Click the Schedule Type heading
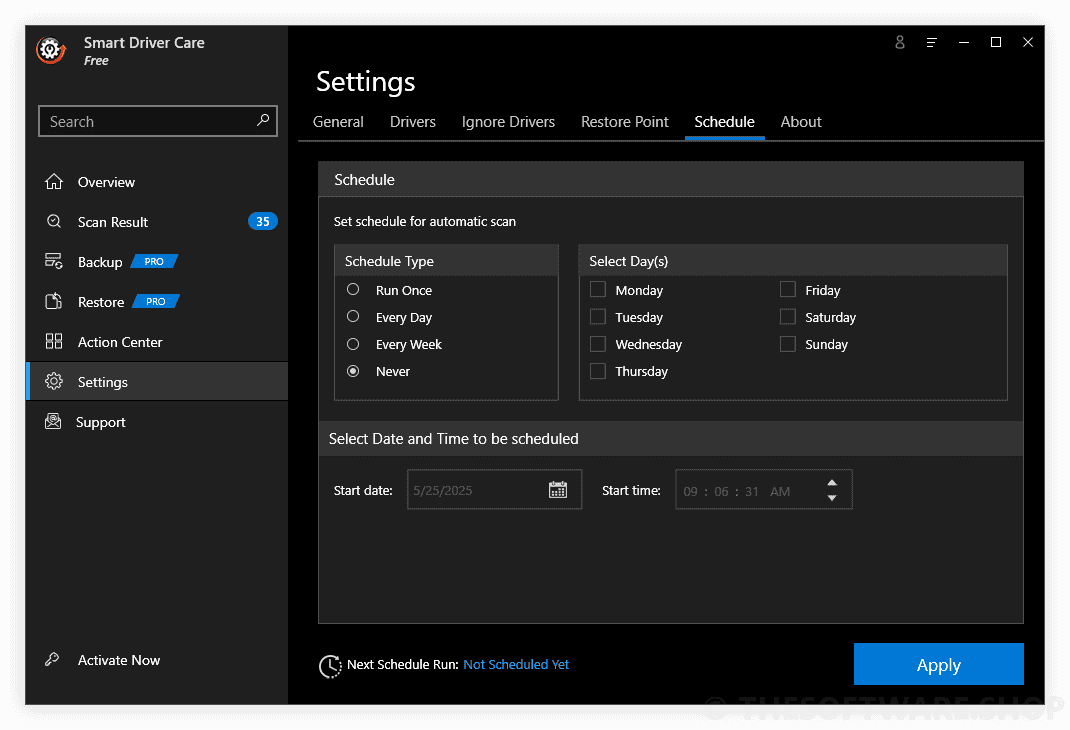This screenshot has width=1070, height=730. (x=389, y=261)
